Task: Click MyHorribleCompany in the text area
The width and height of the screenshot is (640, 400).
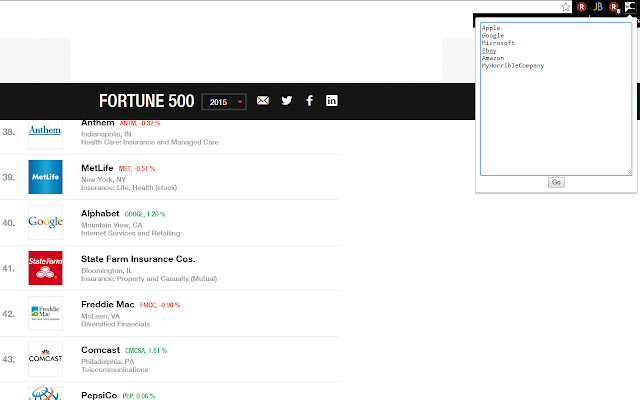Action: click(x=513, y=66)
